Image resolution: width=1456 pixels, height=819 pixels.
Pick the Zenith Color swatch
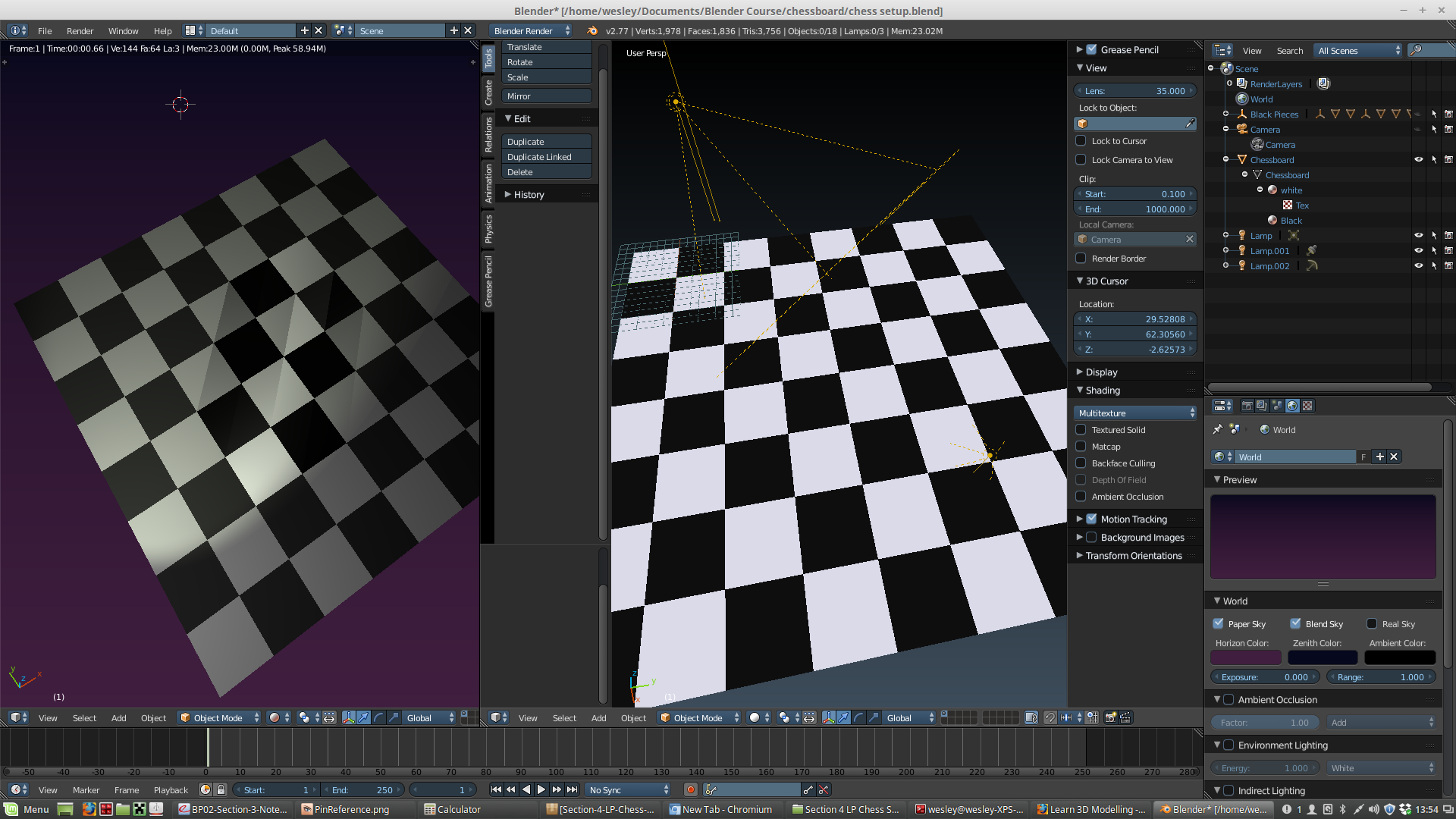[x=1323, y=657]
